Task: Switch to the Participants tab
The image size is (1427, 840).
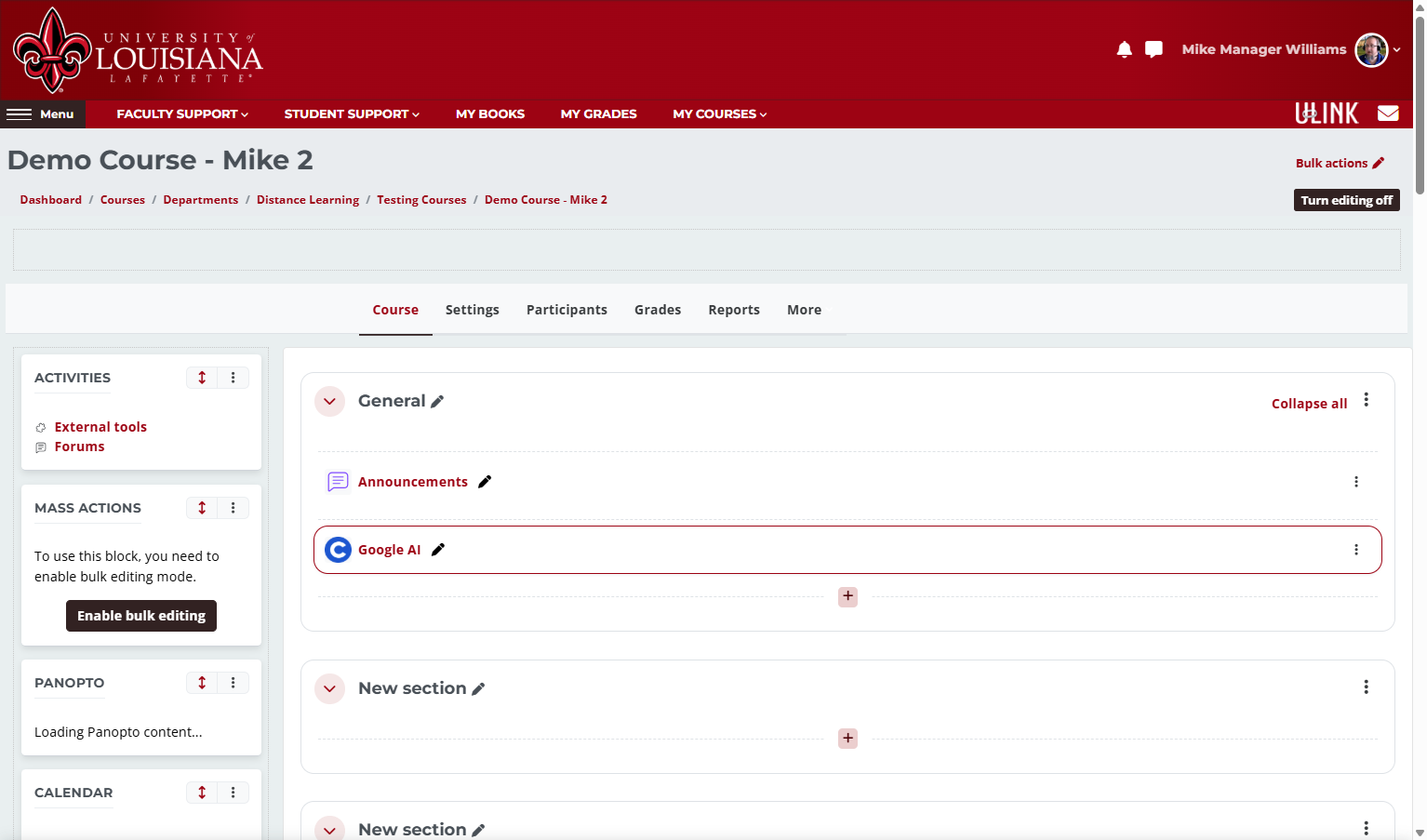Action: [567, 310]
